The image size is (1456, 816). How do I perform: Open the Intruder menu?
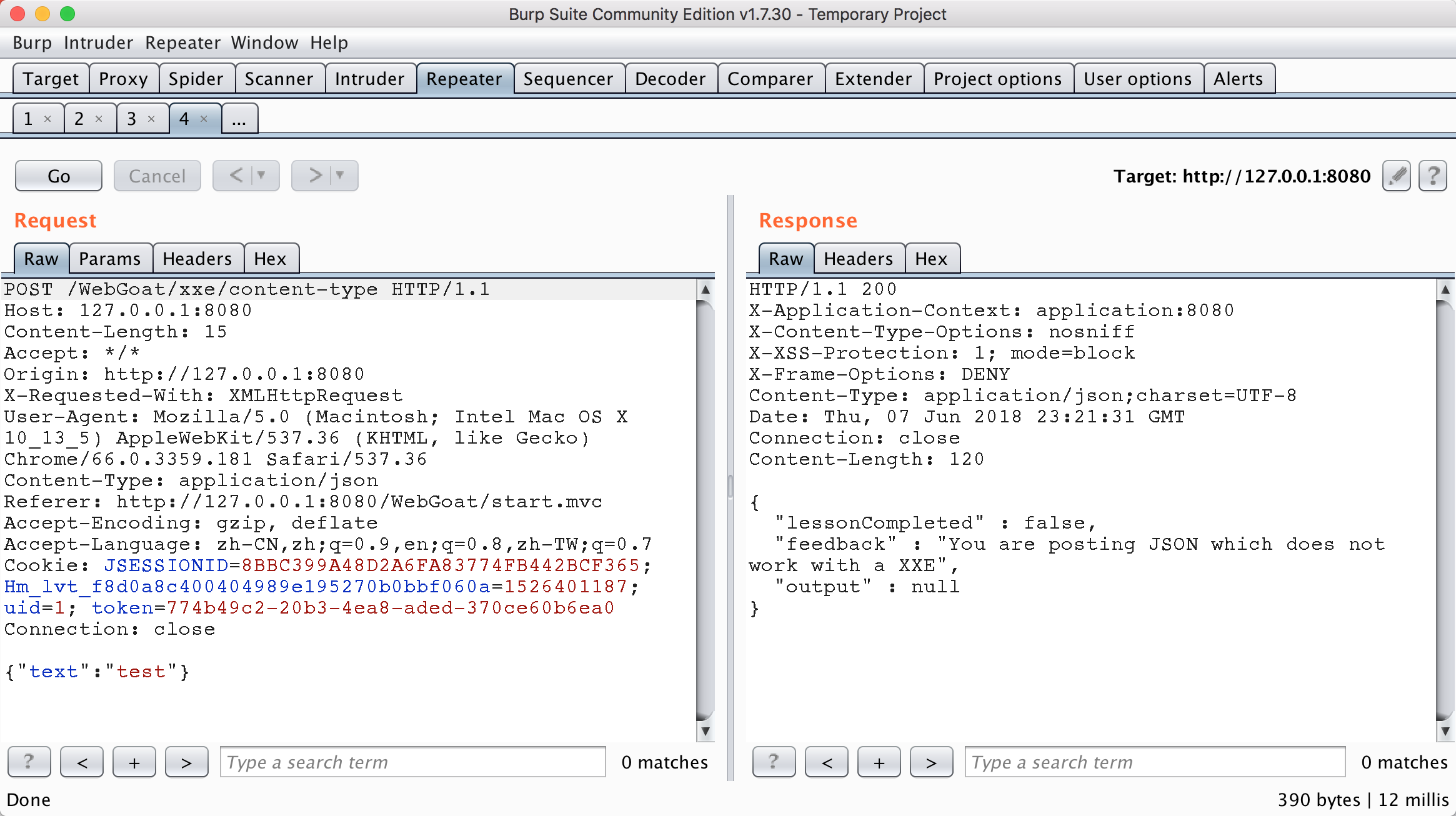point(98,42)
